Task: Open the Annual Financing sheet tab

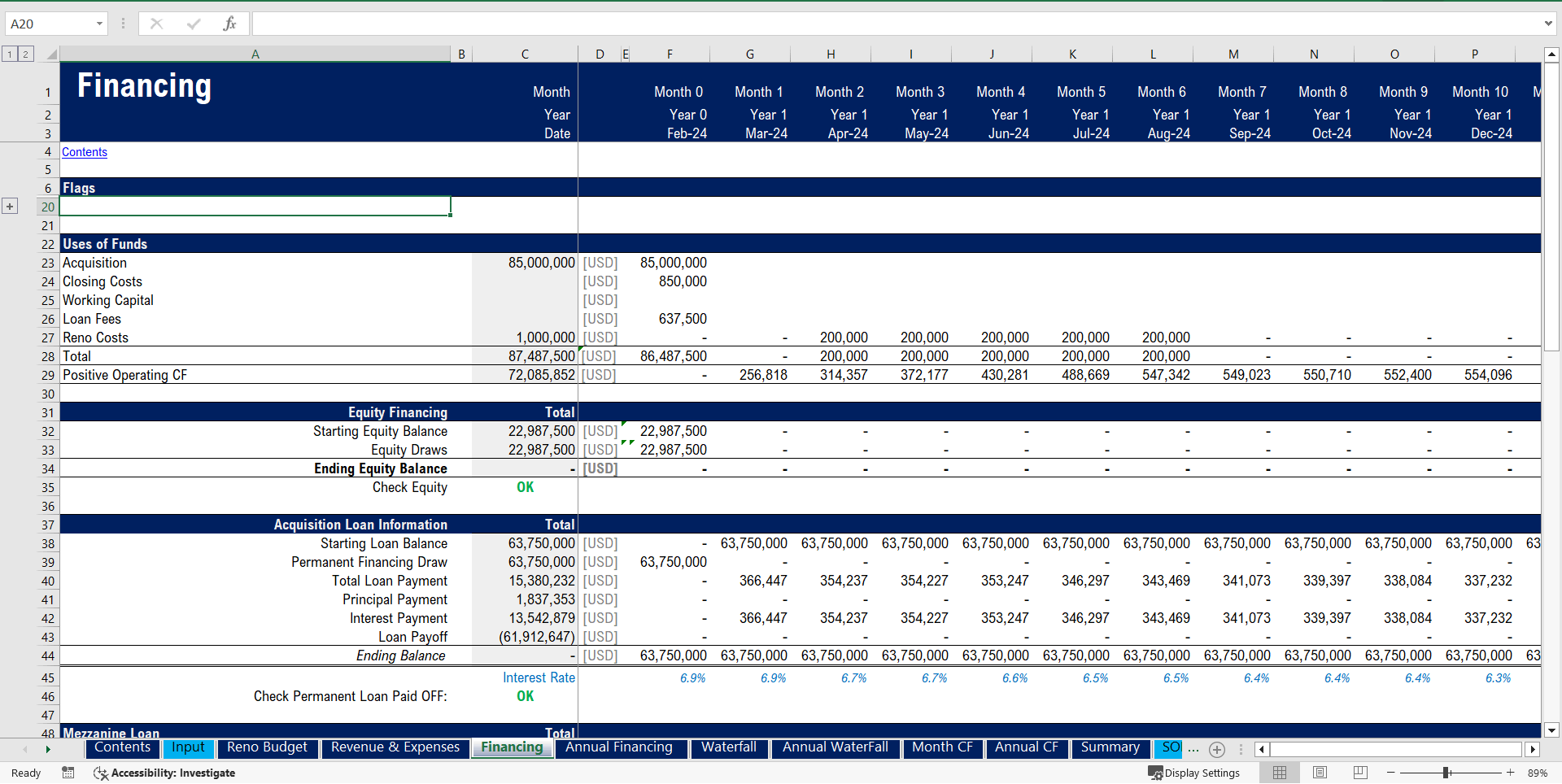Action: click(619, 747)
